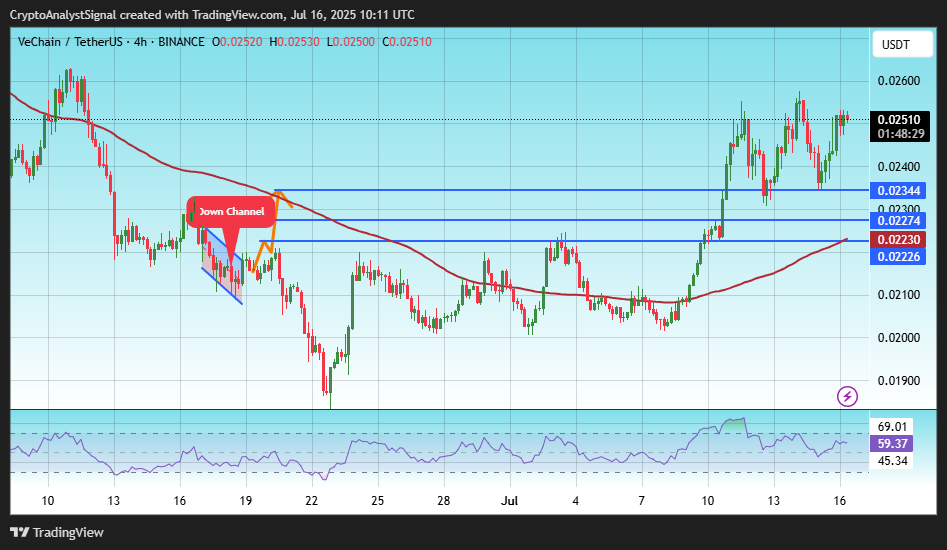Click the 4h timeframe label in title
Viewport: 947px width, 550px height.
point(140,42)
